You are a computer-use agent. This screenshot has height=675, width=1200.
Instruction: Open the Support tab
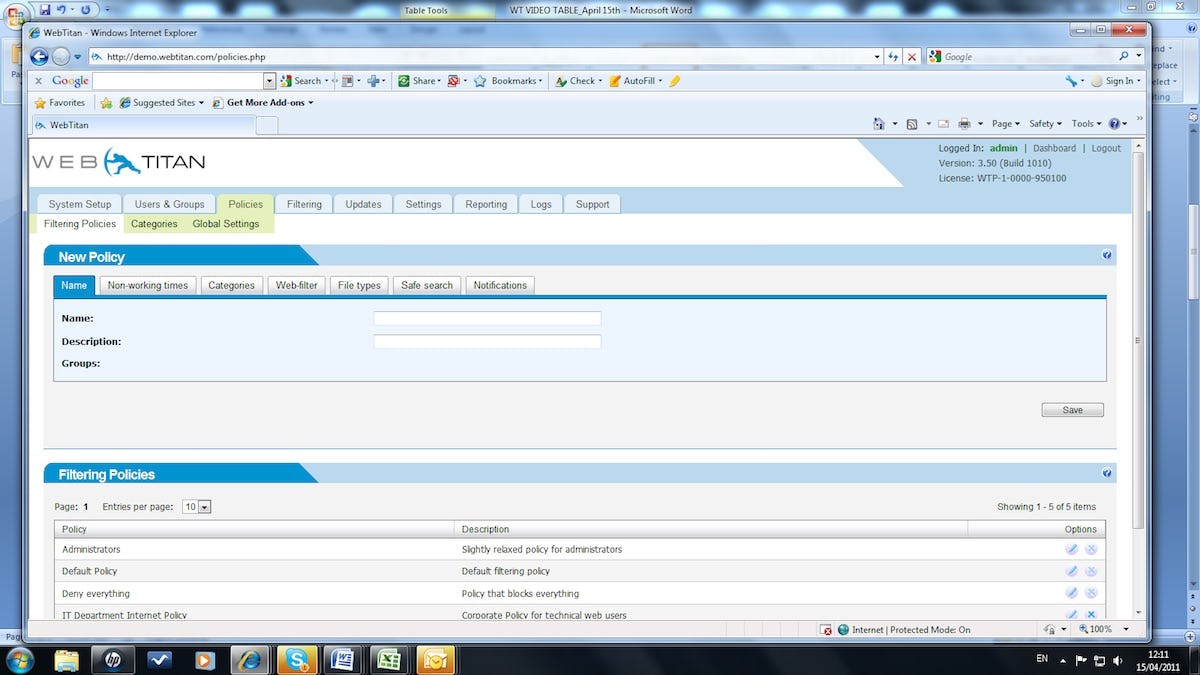click(x=592, y=204)
